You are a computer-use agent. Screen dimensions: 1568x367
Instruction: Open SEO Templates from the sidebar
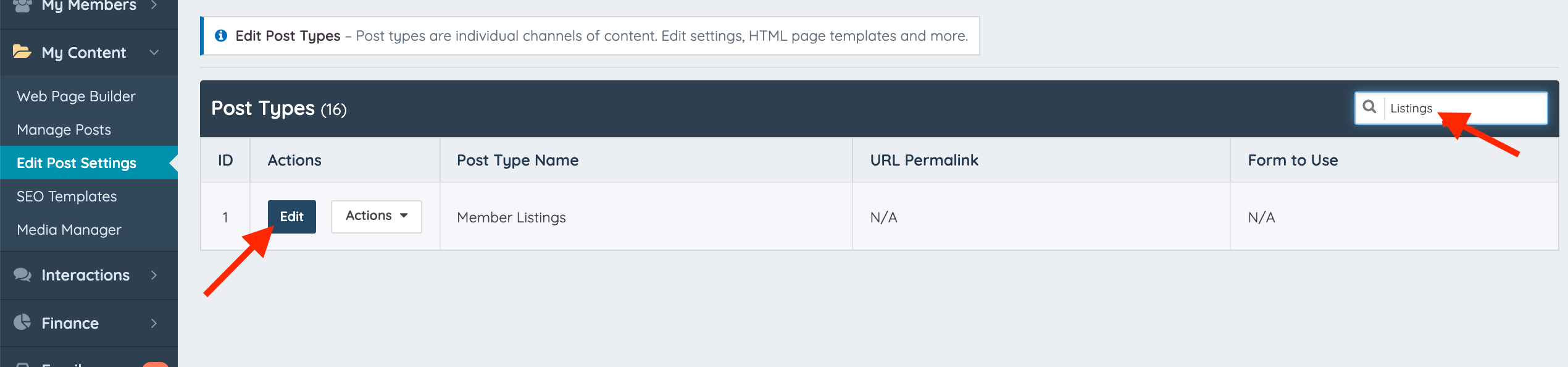[66, 196]
